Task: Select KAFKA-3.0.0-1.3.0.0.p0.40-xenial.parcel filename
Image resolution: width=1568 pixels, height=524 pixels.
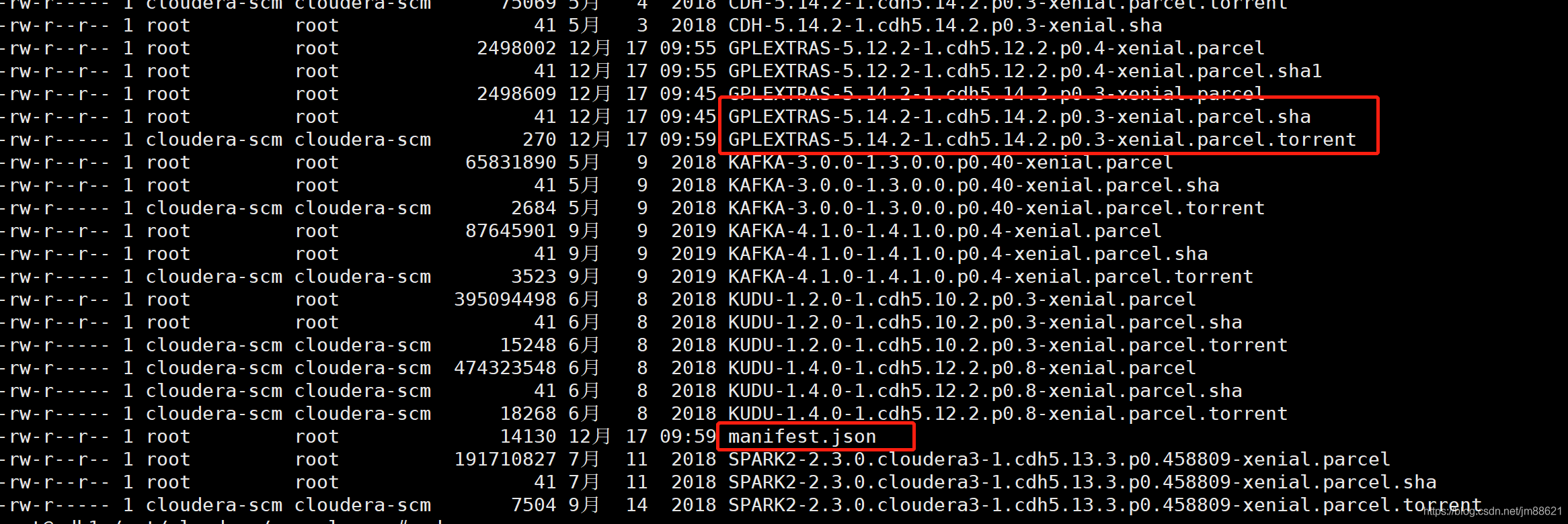Action: 951,163
